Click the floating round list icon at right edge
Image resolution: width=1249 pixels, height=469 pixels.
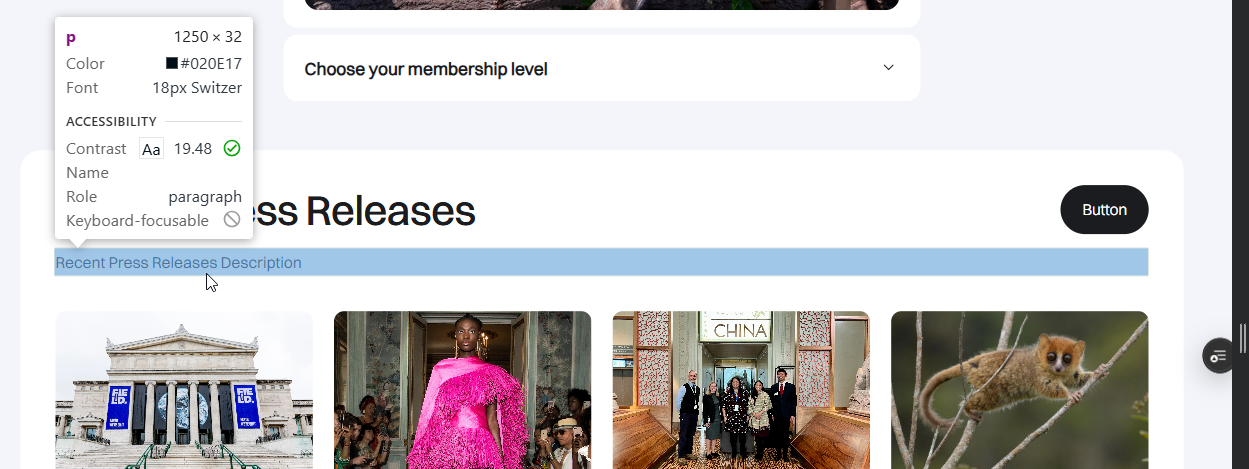[x=1217, y=356]
